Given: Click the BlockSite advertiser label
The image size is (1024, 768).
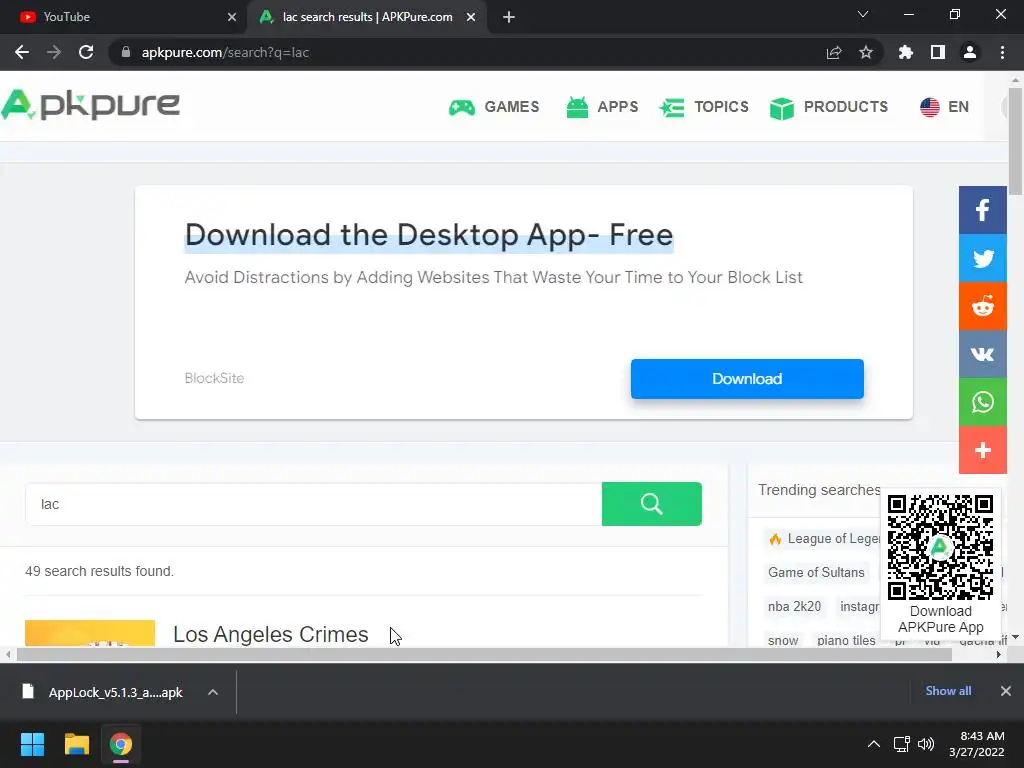Looking at the screenshot, I should (214, 378).
